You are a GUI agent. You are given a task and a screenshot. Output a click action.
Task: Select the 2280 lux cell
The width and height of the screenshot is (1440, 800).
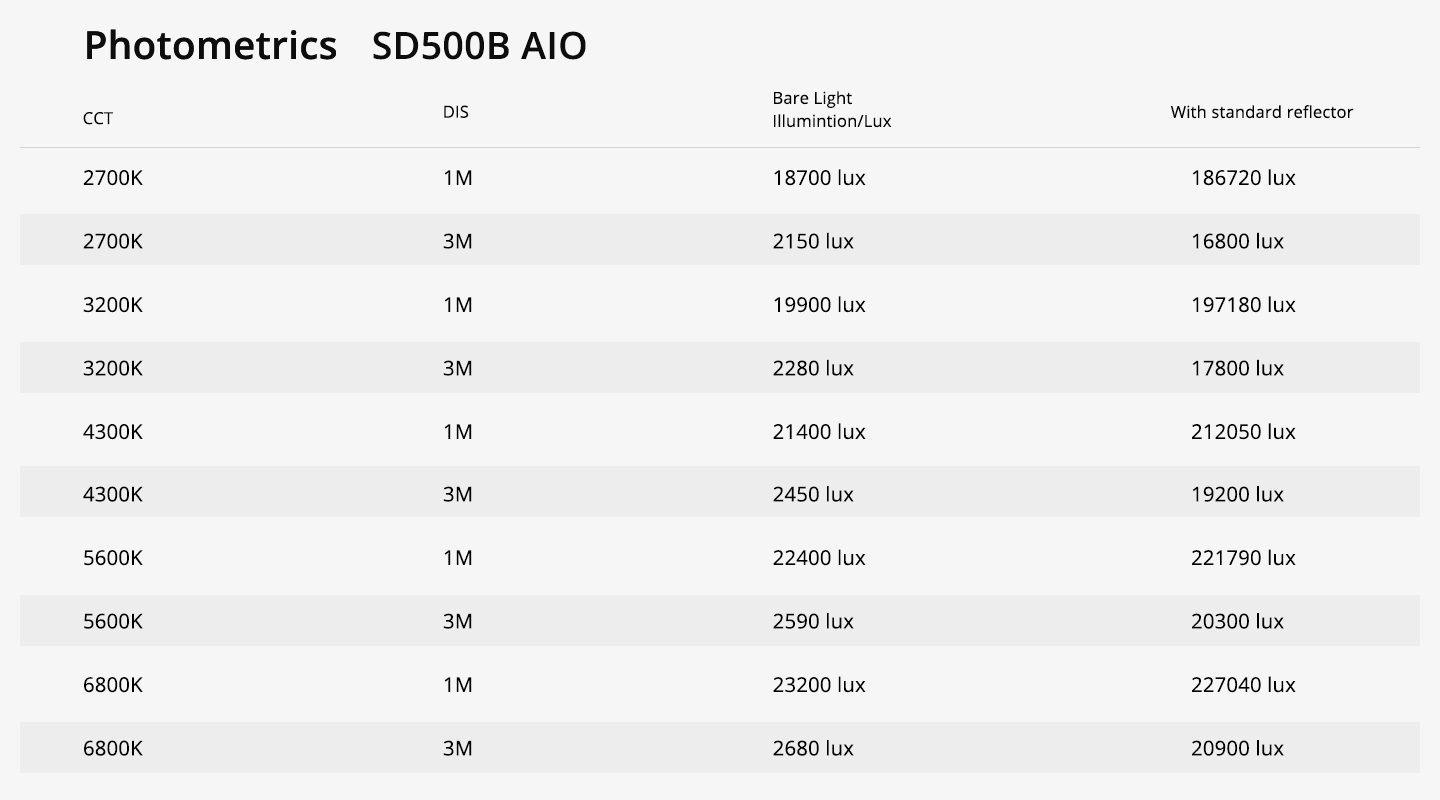point(813,368)
